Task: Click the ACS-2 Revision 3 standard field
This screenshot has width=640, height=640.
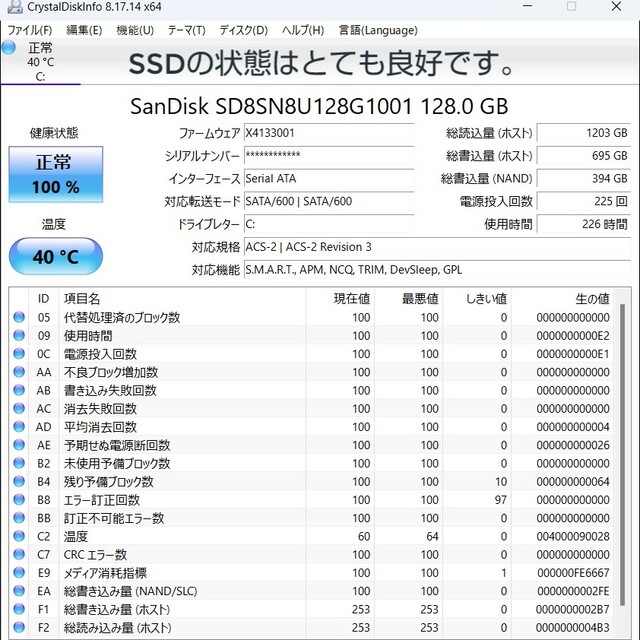Action: (438, 247)
